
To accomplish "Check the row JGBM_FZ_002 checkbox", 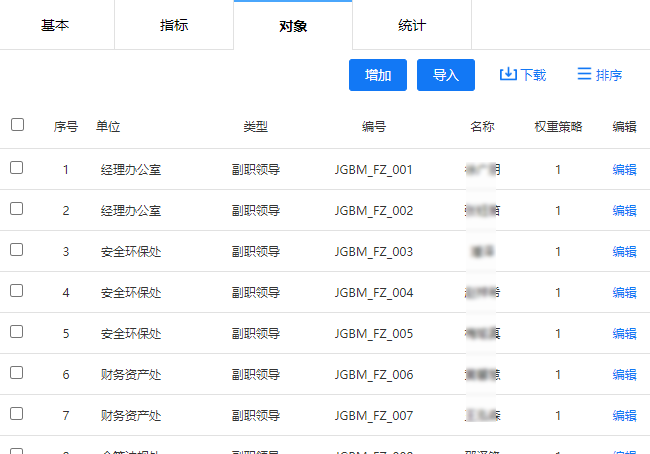I will pyautogui.click(x=17, y=209).
